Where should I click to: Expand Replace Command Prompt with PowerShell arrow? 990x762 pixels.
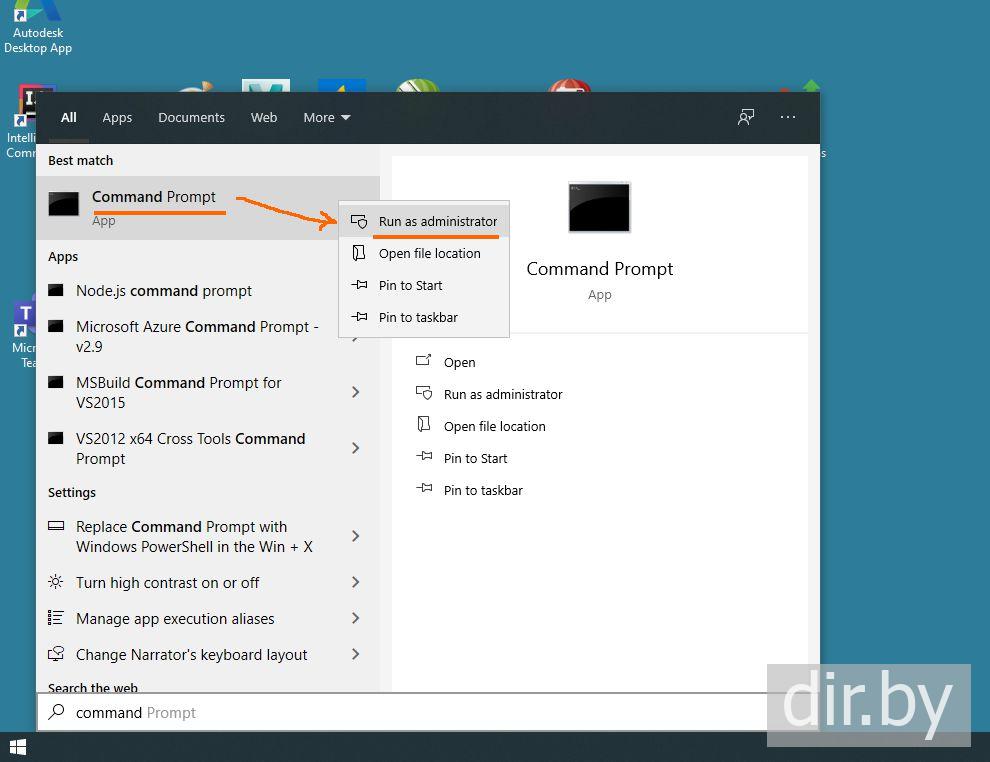click(355, 536)
